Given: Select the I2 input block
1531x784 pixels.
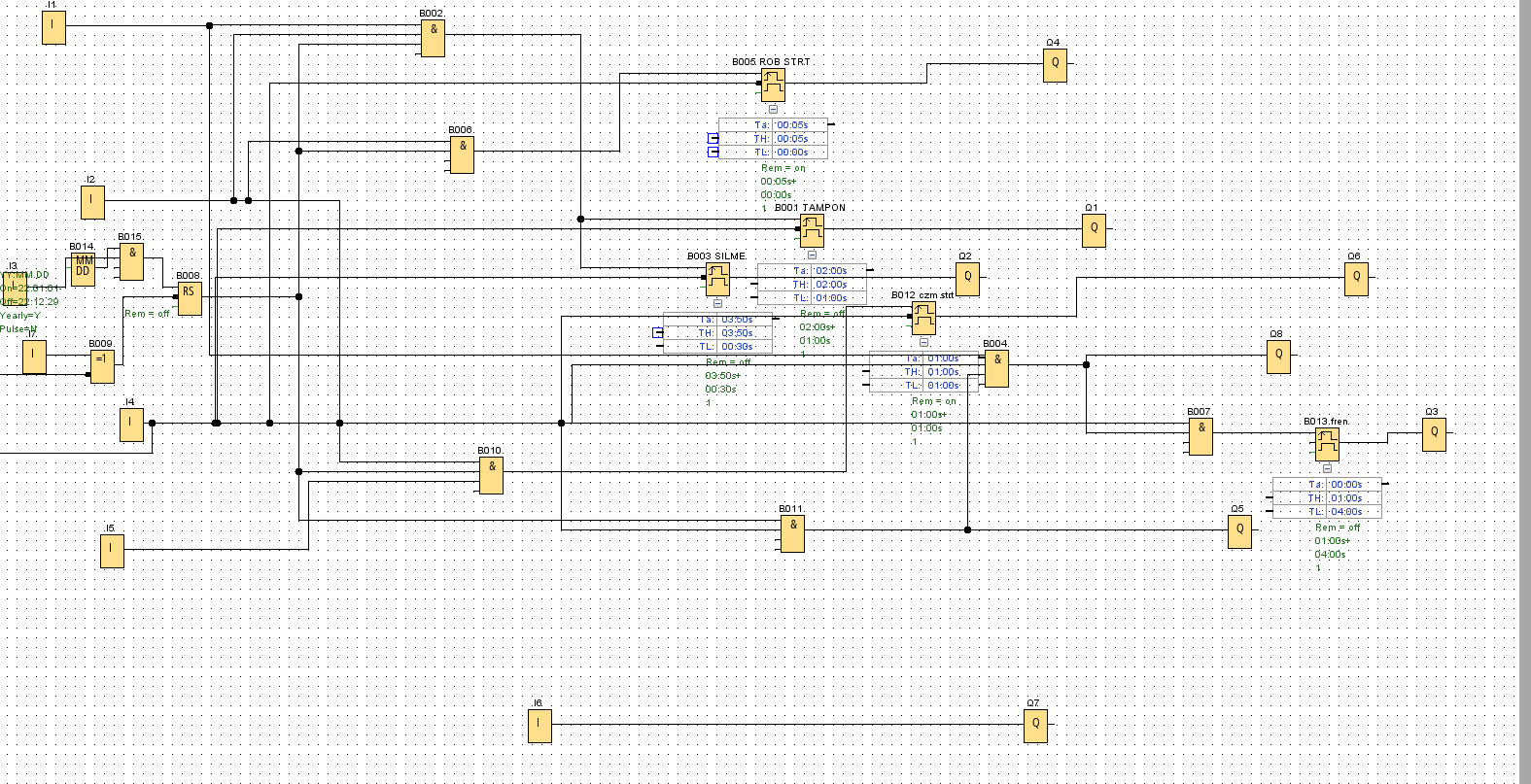Looking at the screenshot, I should tap(92, 202).
